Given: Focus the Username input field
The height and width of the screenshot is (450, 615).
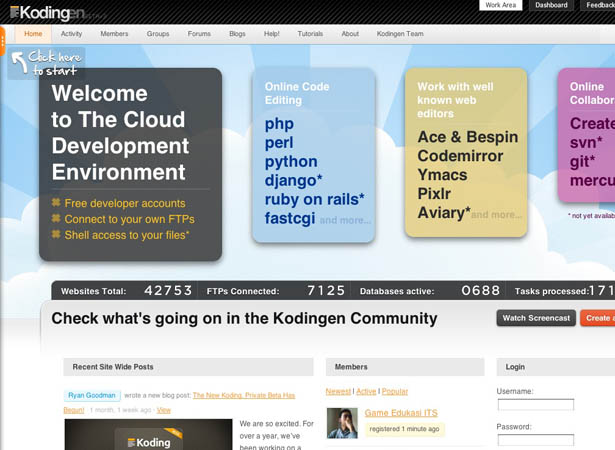Looking at the screenshot, I should coord(536,404).
